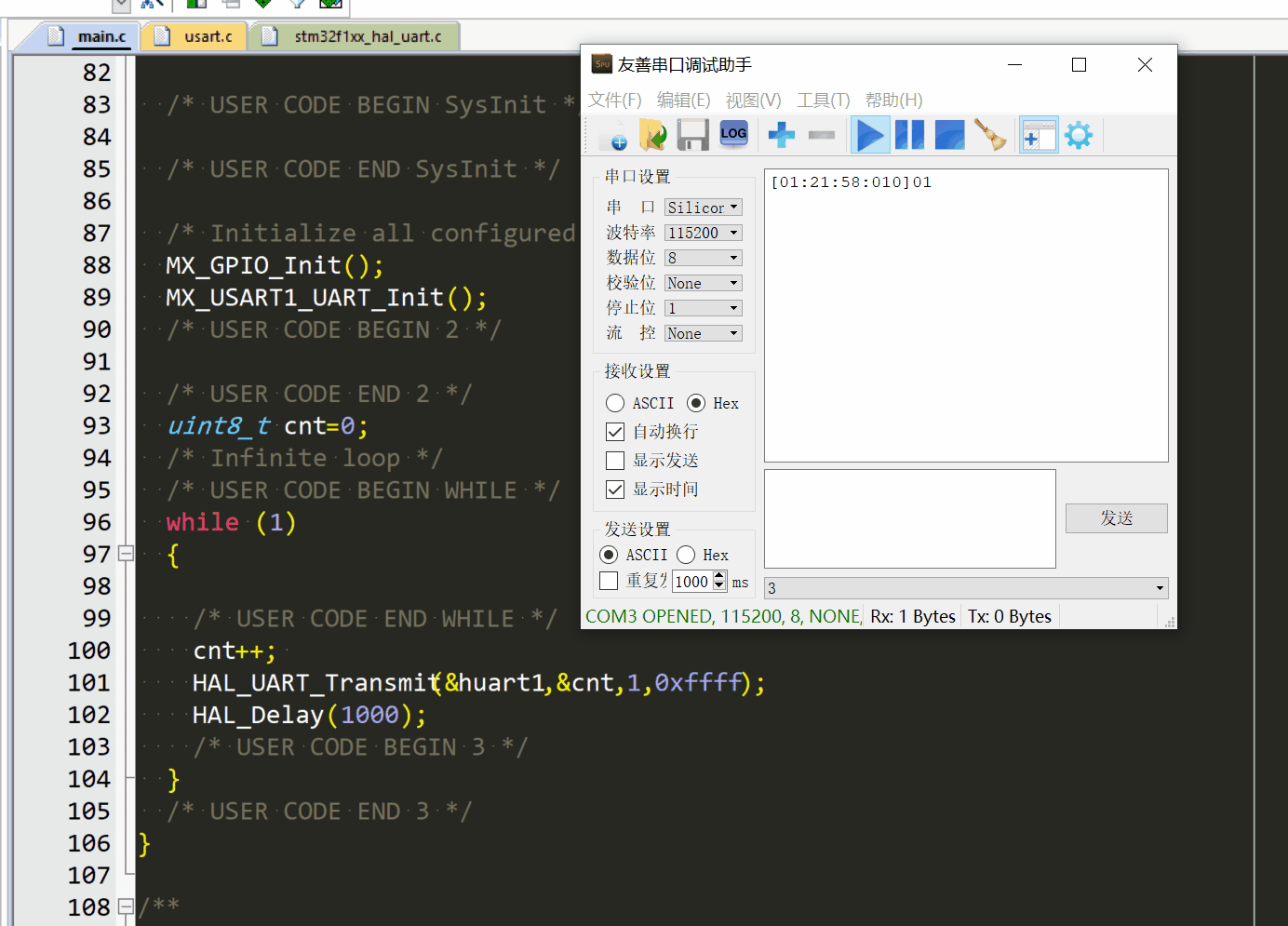
Task: Click Rx: 1 Bytes status entry
Action: point(913,616)
